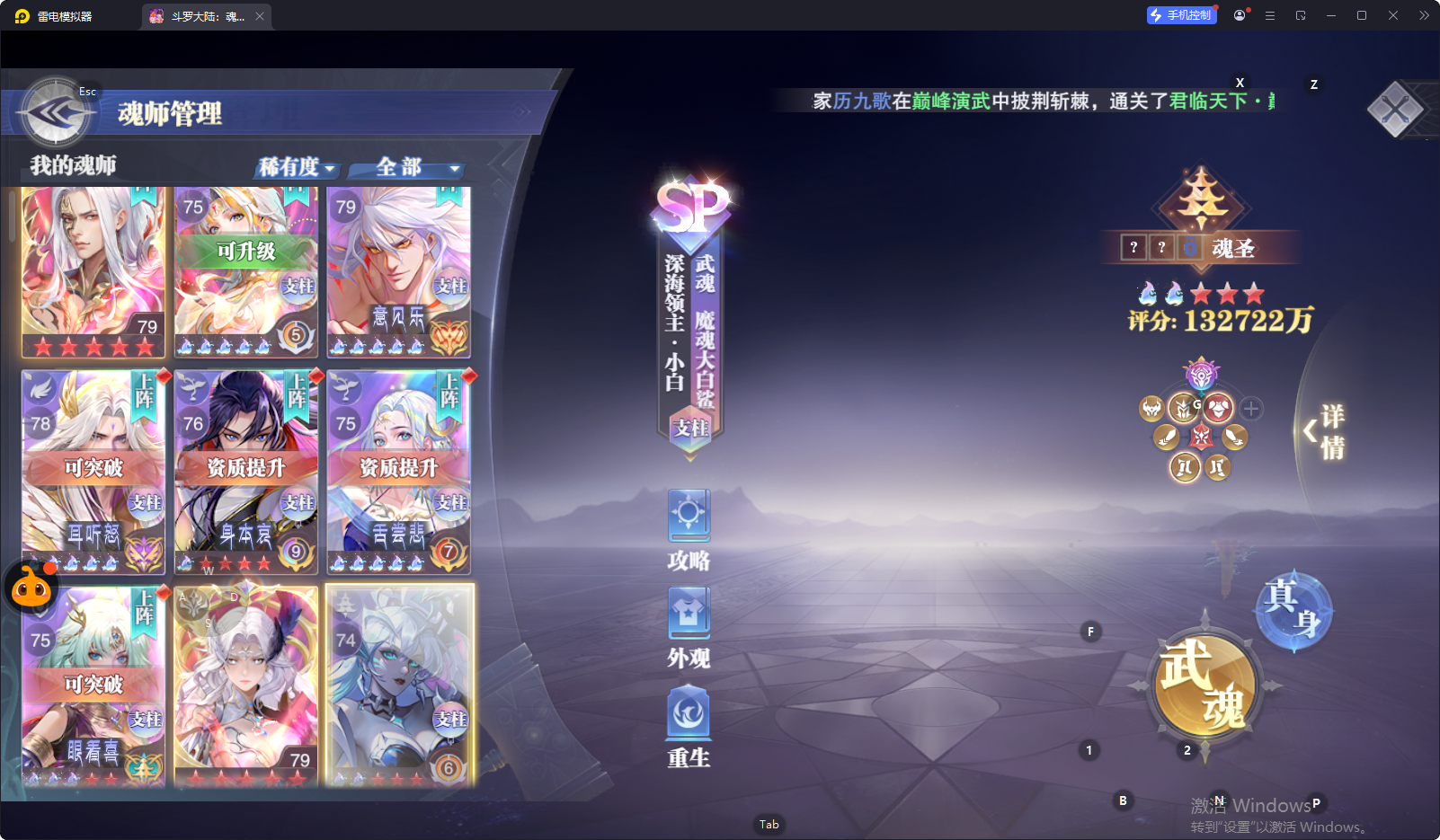The width and height of the screenshot is (1440, 840).
Task: Open the 全部 filter dropdown
Action: pos(406,167)
